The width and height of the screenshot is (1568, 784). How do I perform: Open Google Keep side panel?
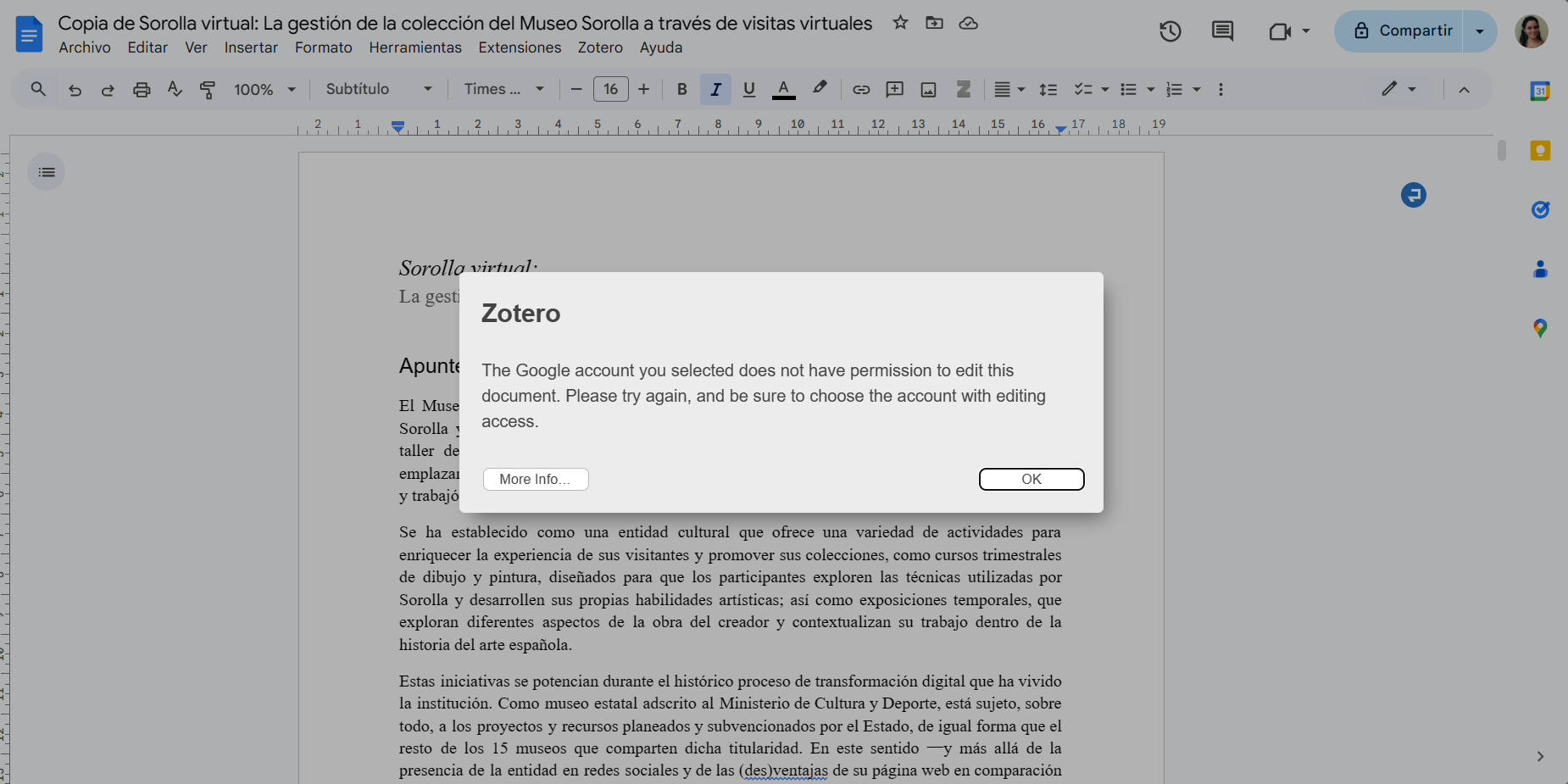point(1540,151)
